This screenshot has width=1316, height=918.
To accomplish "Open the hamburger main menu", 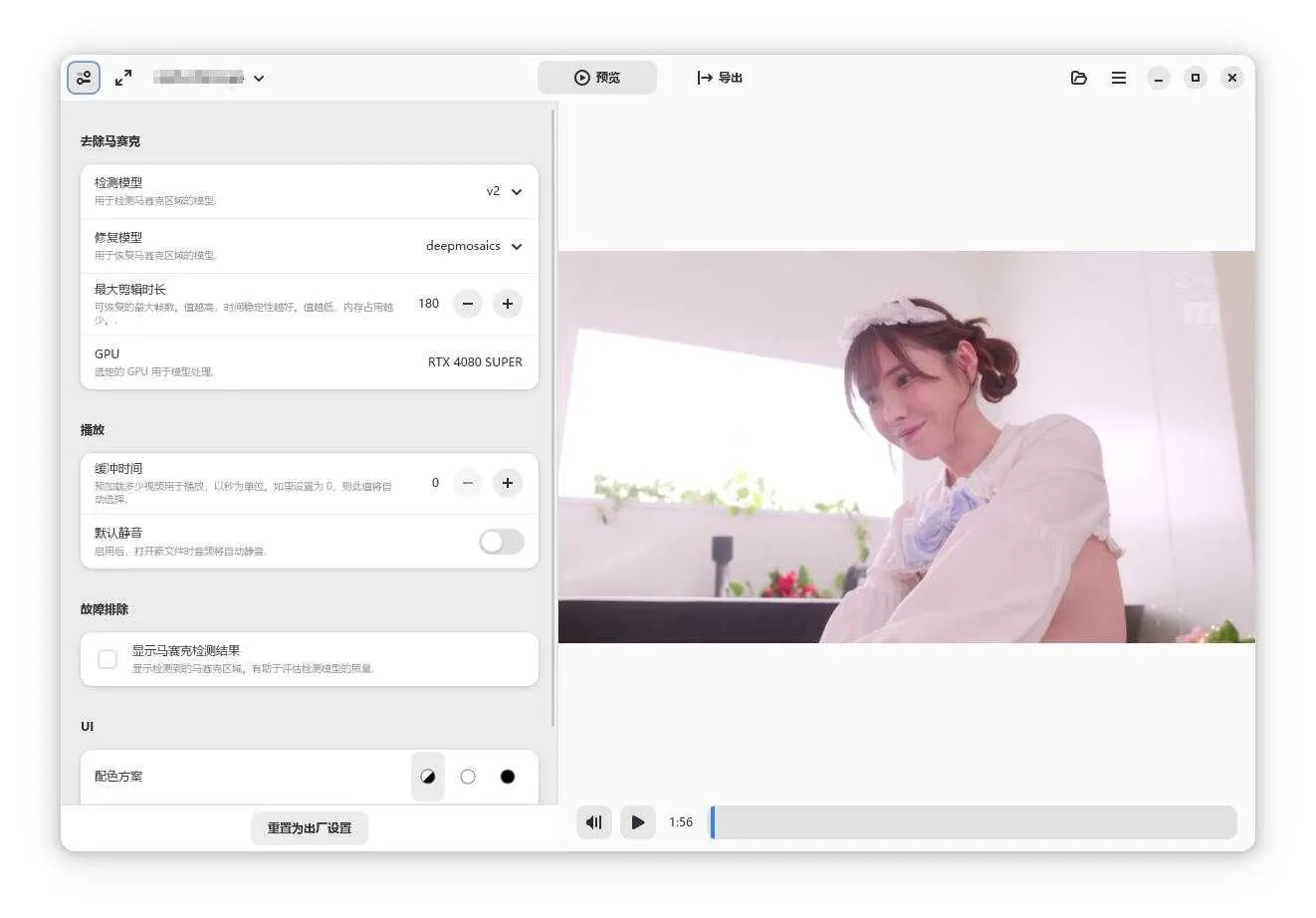I will 1119,78.
